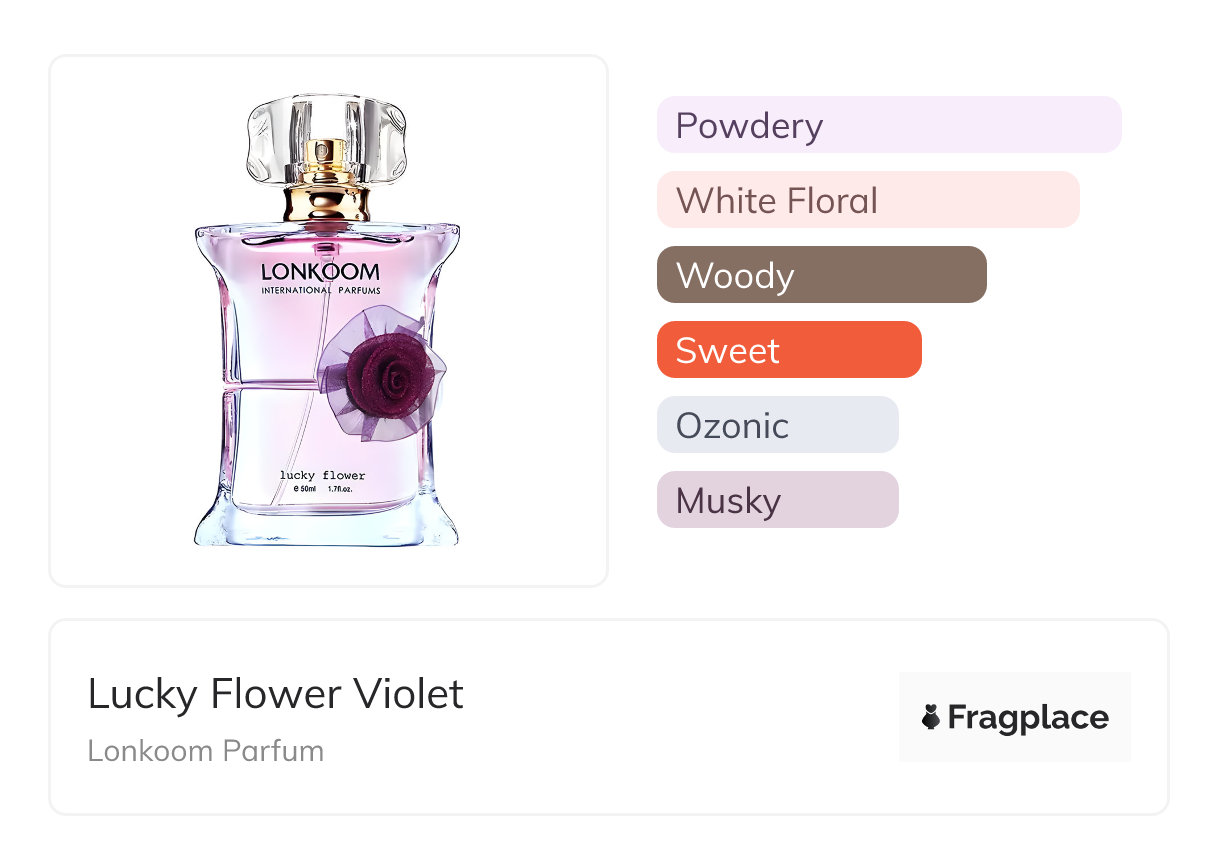Click the Fragplace wordmark text
The width and height of the screenshot is (1218, 864).
(1028, 717)
